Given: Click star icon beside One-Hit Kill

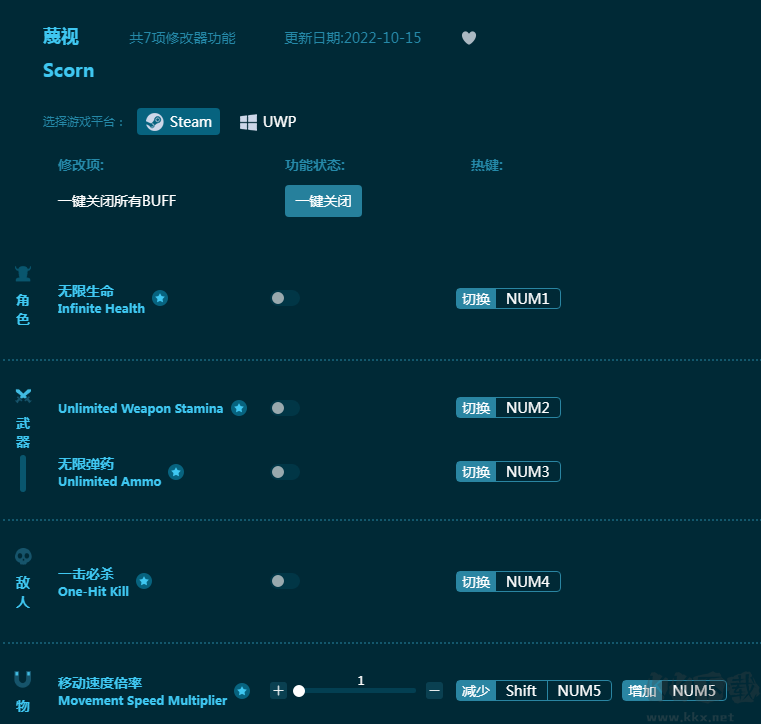Looking at the screenshot, I should 144,581.
